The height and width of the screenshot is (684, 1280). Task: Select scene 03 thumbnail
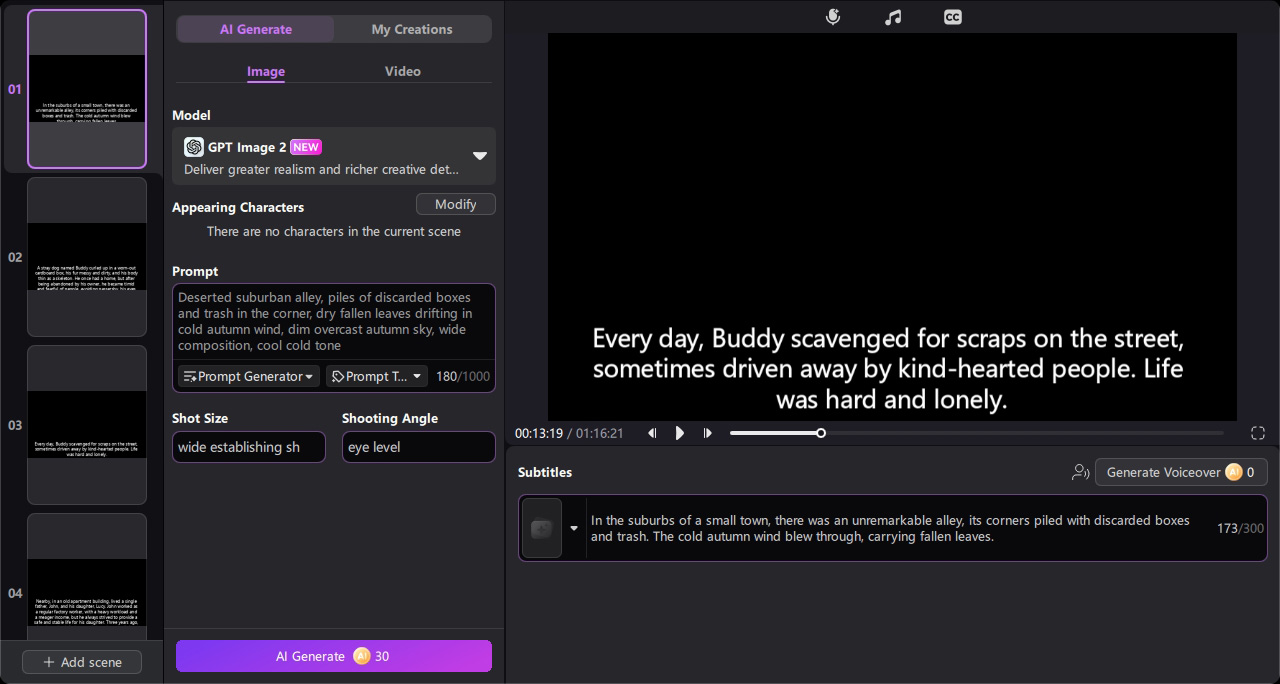point(87,425)
